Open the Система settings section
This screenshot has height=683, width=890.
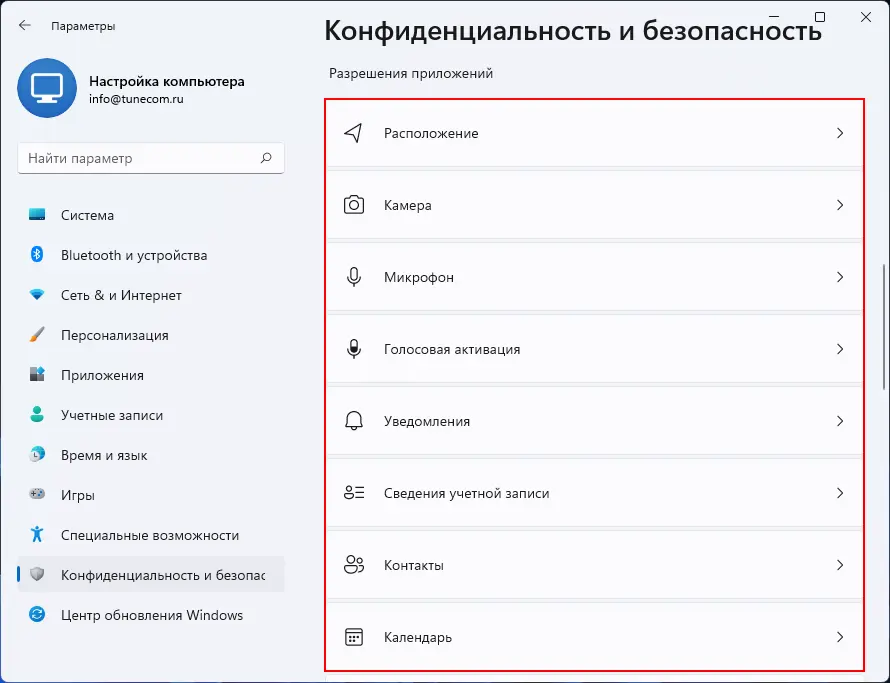[87, 215]
